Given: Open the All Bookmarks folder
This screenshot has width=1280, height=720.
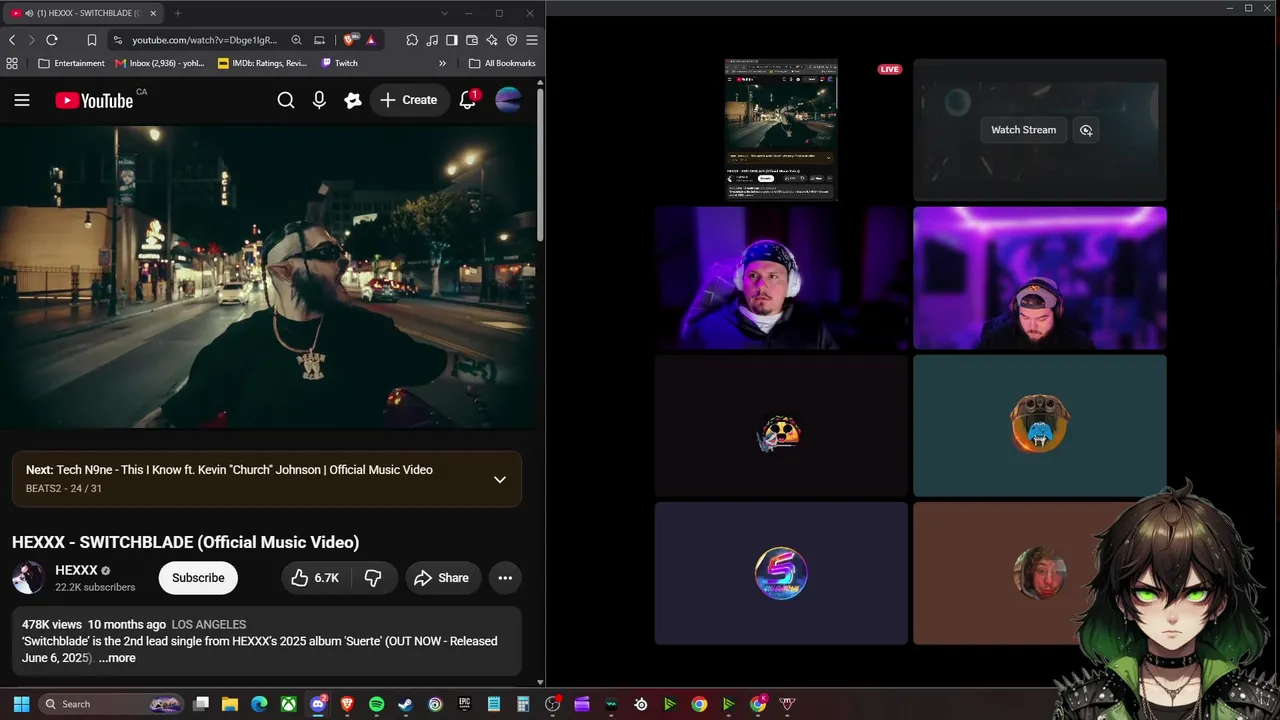Looking at the screenshot, I should point(502,63).
